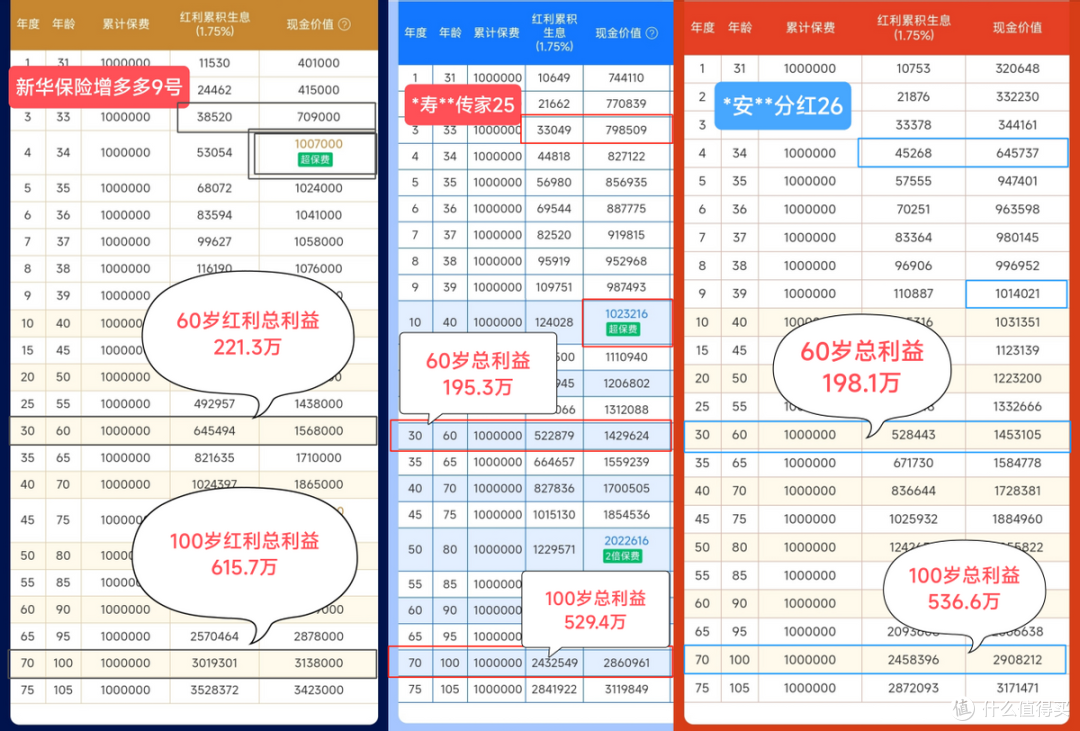Screen dimensions: 1080x731
Task: Select the cash value 320648
Action: click(x=1017, y=69)
